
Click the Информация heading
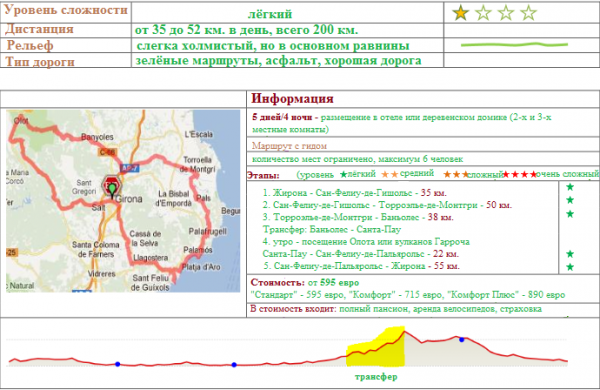tap(292, 99)
